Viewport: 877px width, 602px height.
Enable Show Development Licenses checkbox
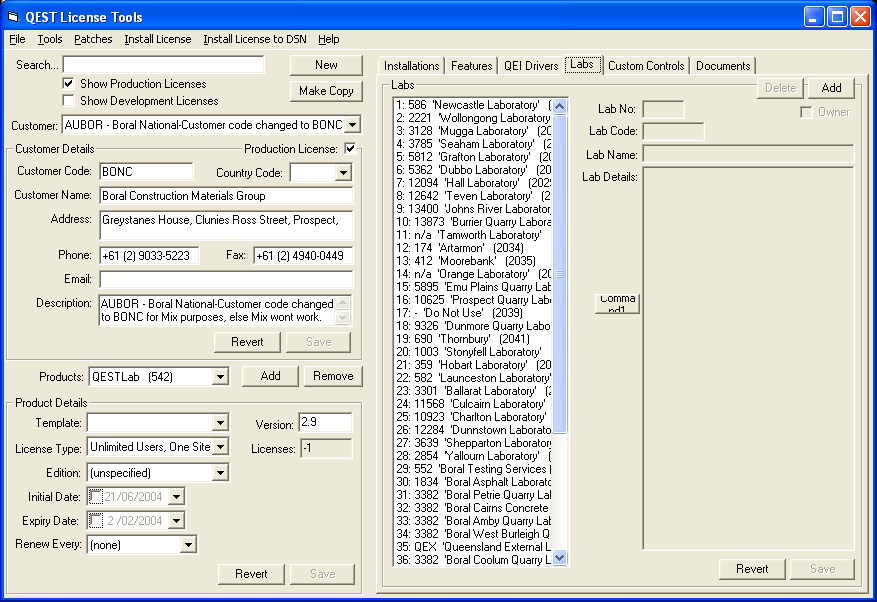[68, 101]
